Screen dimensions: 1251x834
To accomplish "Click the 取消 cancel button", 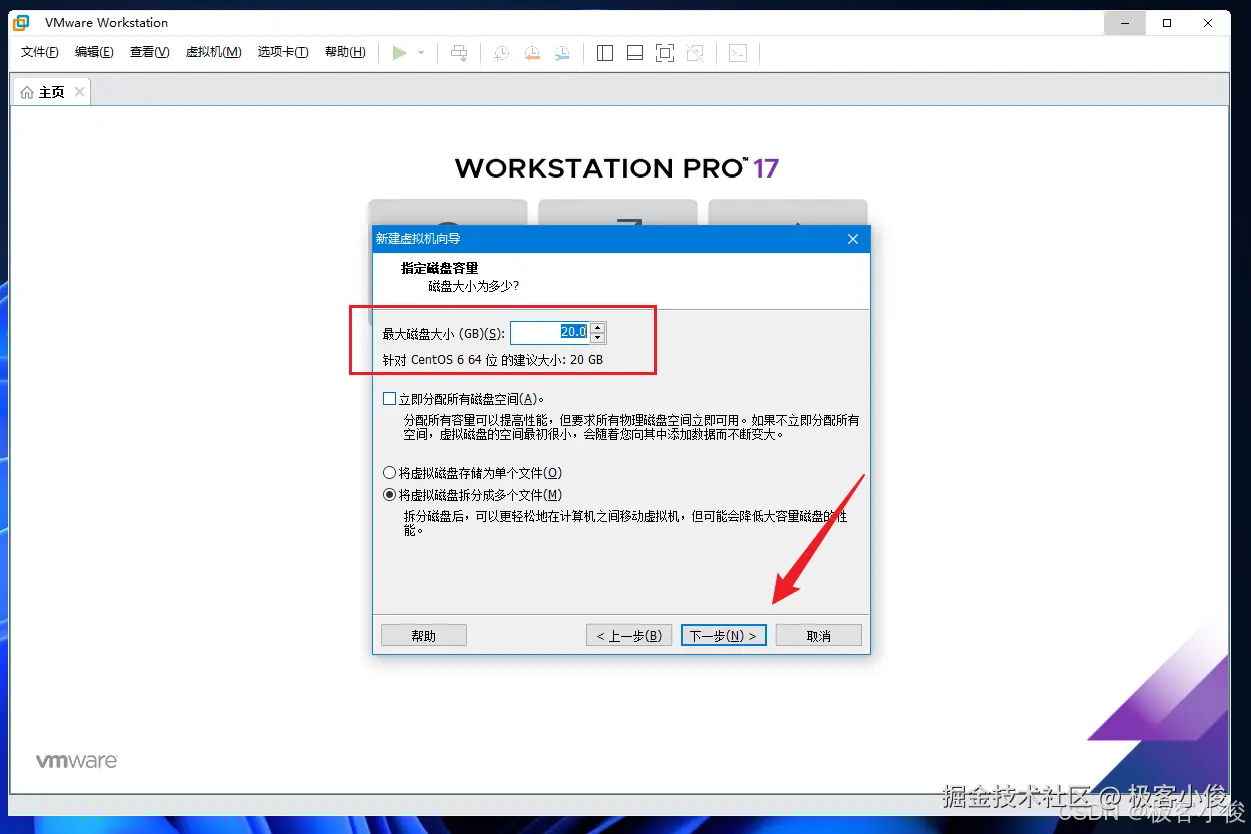I will [x=819, y=635].
